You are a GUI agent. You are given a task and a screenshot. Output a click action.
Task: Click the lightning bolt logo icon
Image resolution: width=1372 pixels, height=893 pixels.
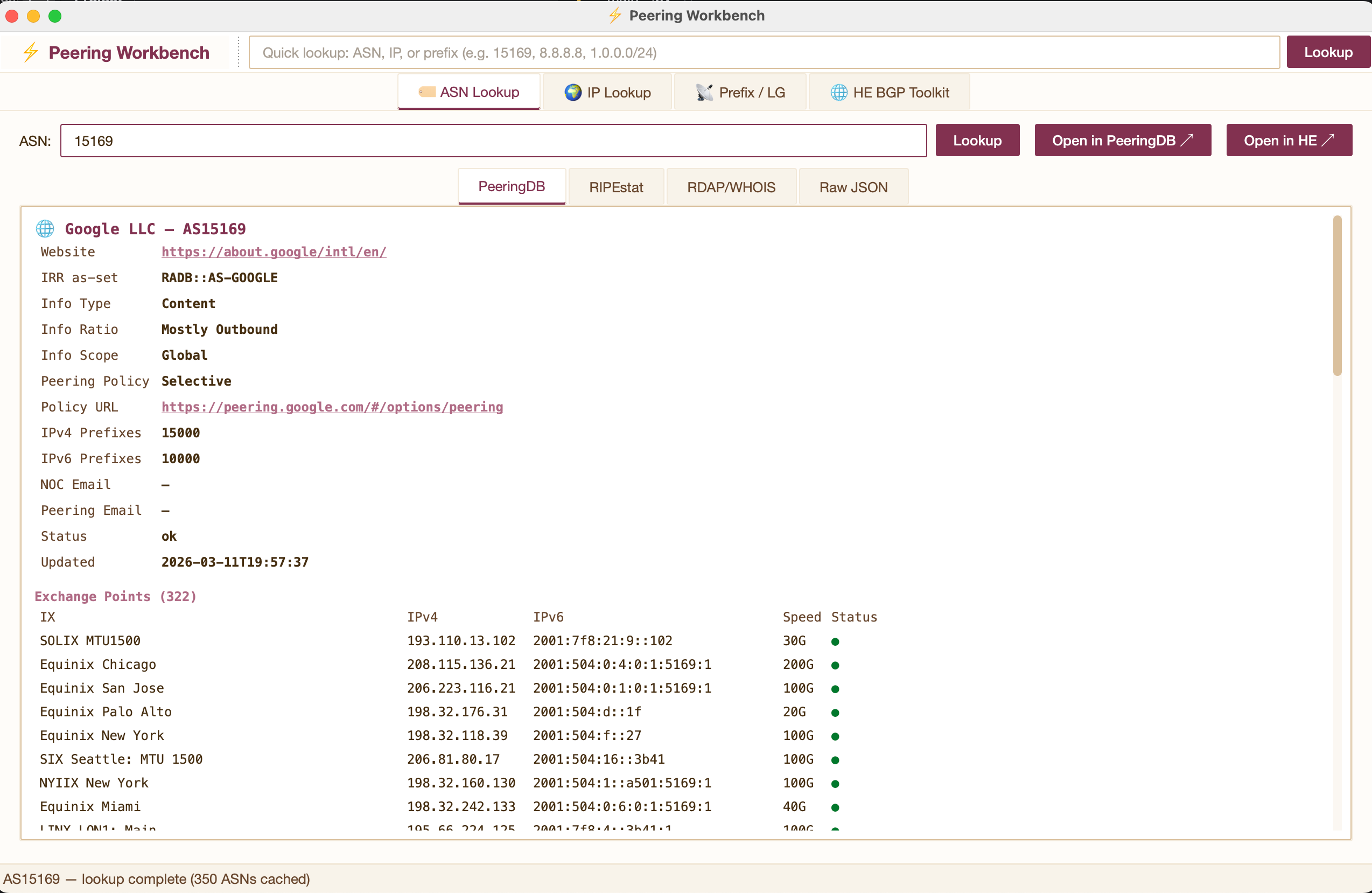click(x=30, y=52)
